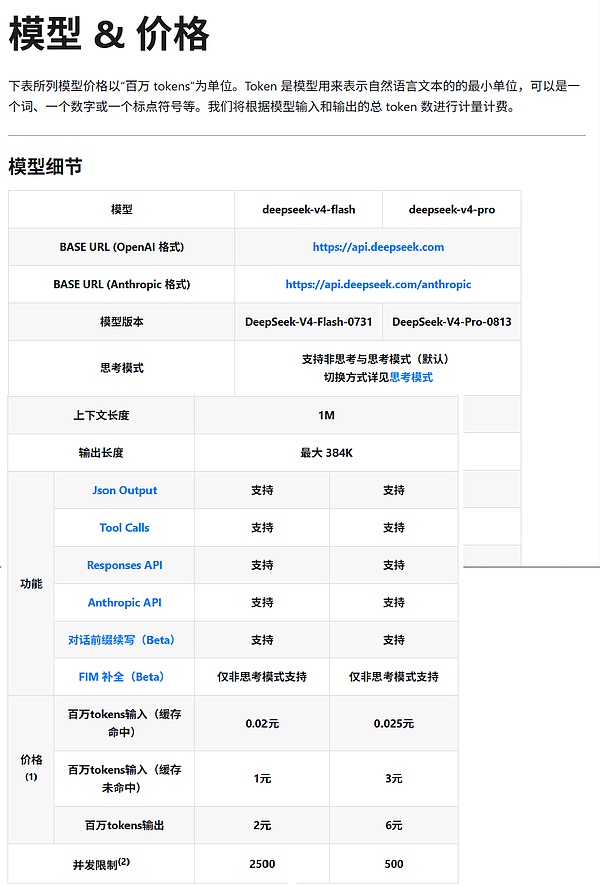600x886 pixels.
Task: Click the 输出长度 row label
Action: tap(101, 453)
